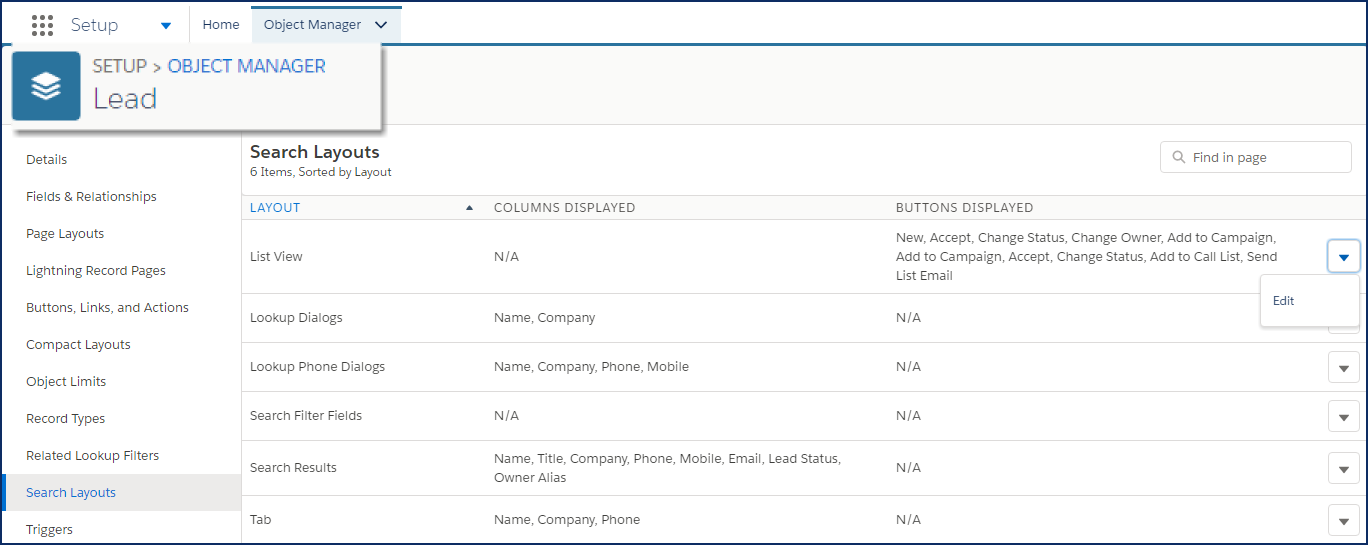Click the Search Filter Fields layout name
1368x545 pixels.
306,416
